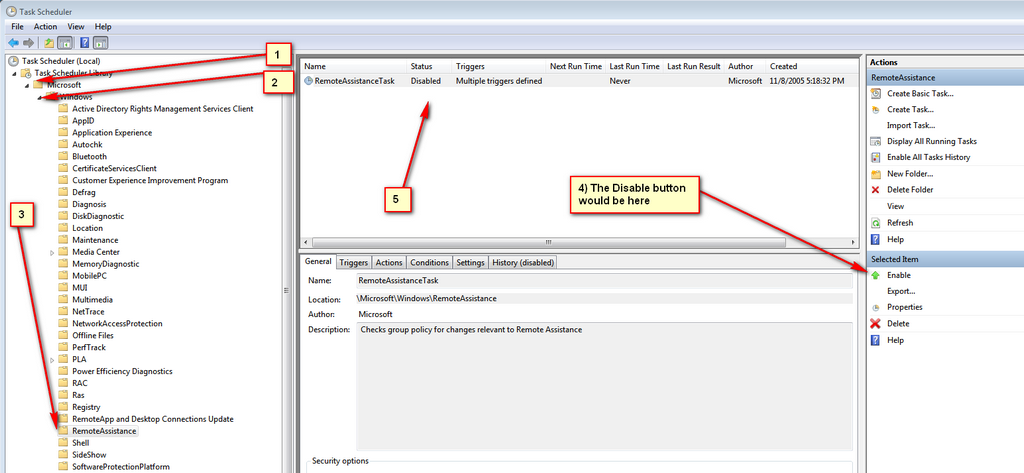Click the Create Basic Task icon

876,93
